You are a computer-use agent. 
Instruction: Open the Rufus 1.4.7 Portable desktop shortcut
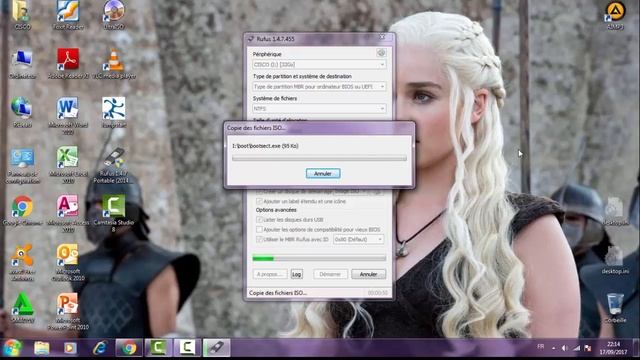[x=114, y=164]
